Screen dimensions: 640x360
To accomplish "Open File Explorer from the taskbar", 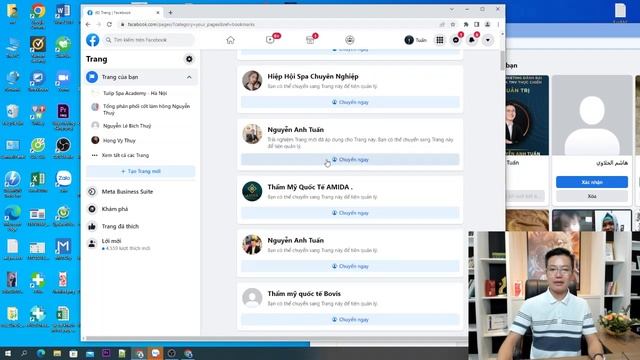I will tap(57, 353).
